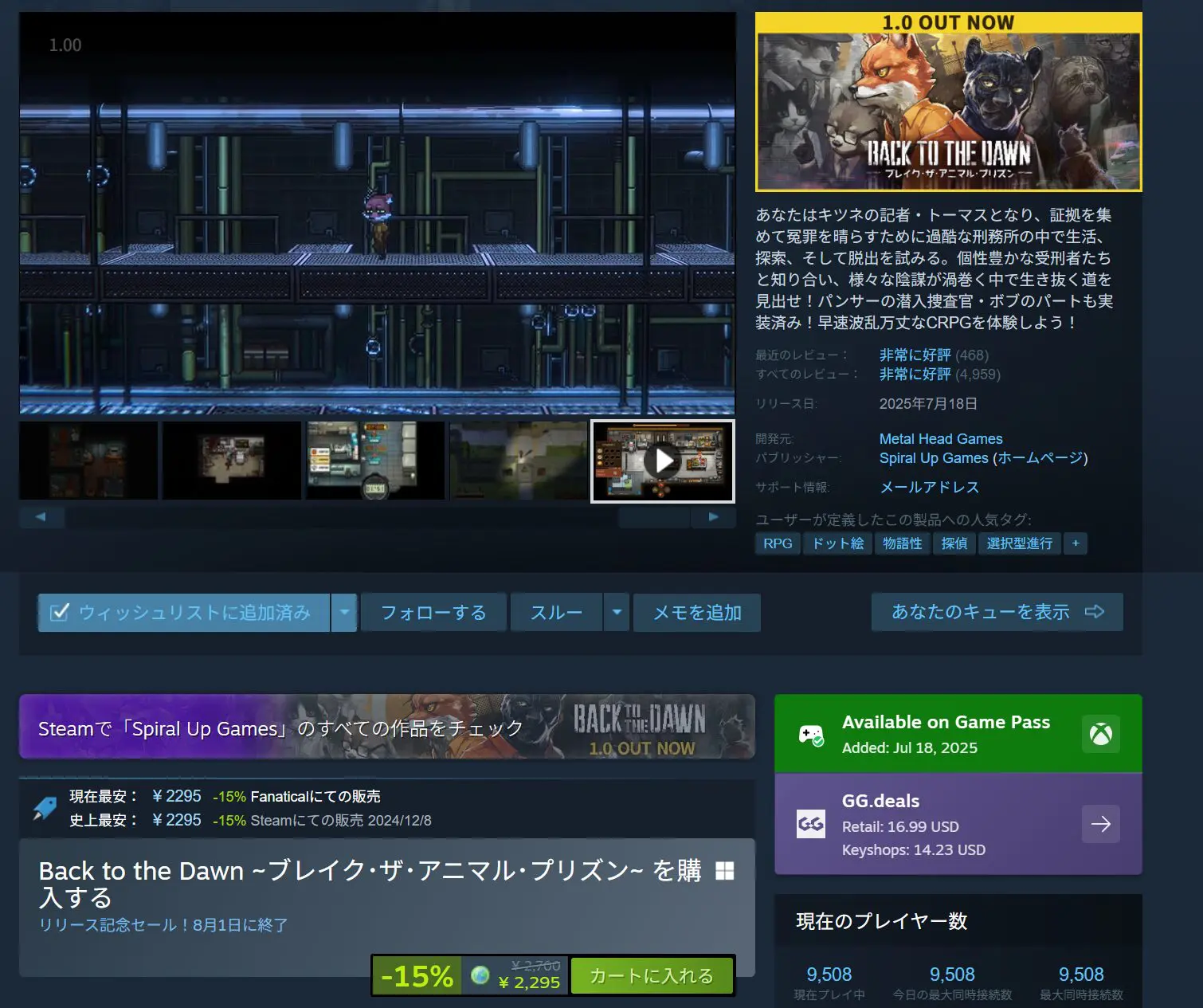Image resolution: width=1203 pixels, height=1008 pixels.
Task: Click the Game Pass controller icon
Action: pos(810,734)
